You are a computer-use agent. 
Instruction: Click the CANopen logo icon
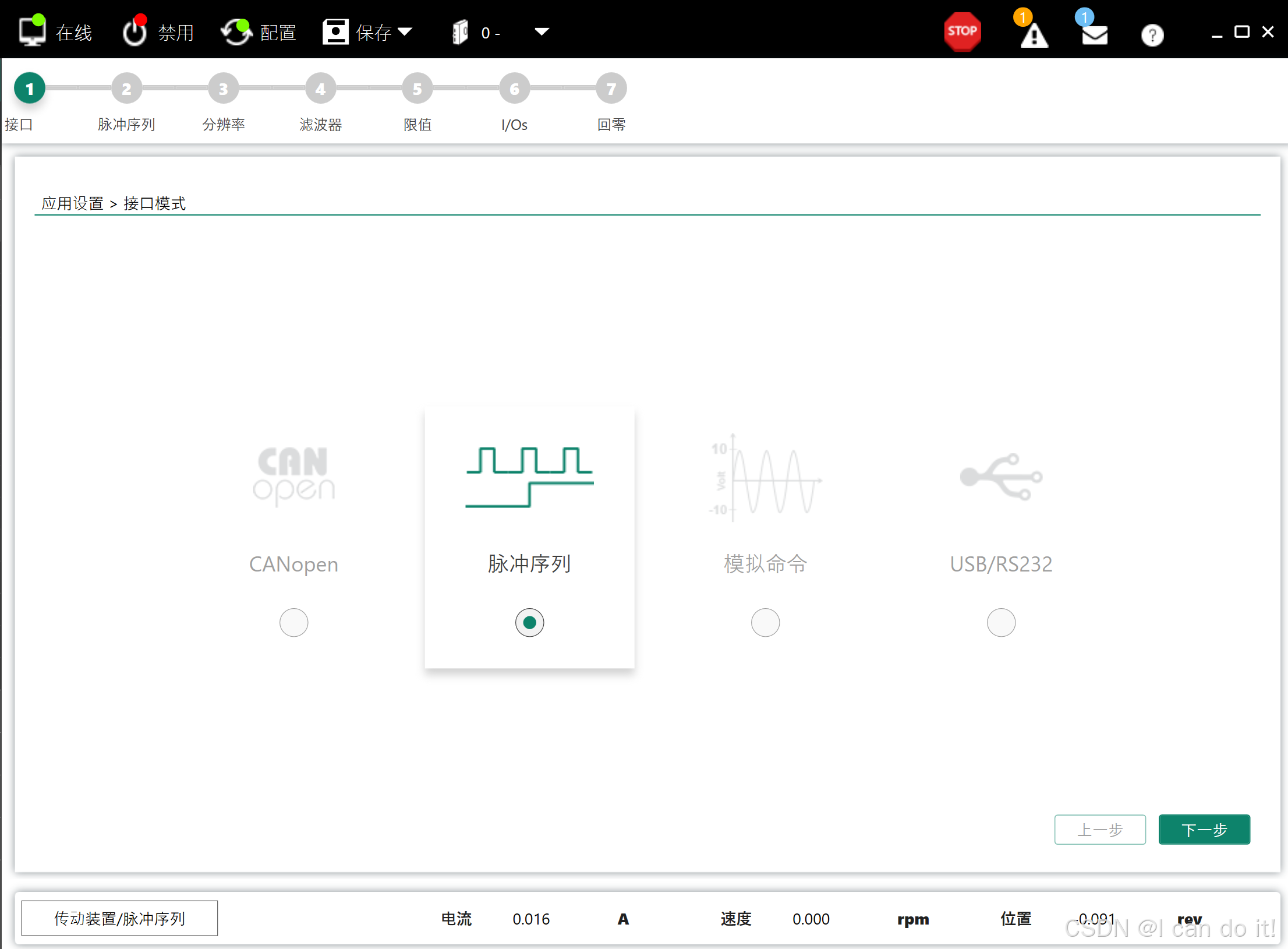(x=293, y=476)
